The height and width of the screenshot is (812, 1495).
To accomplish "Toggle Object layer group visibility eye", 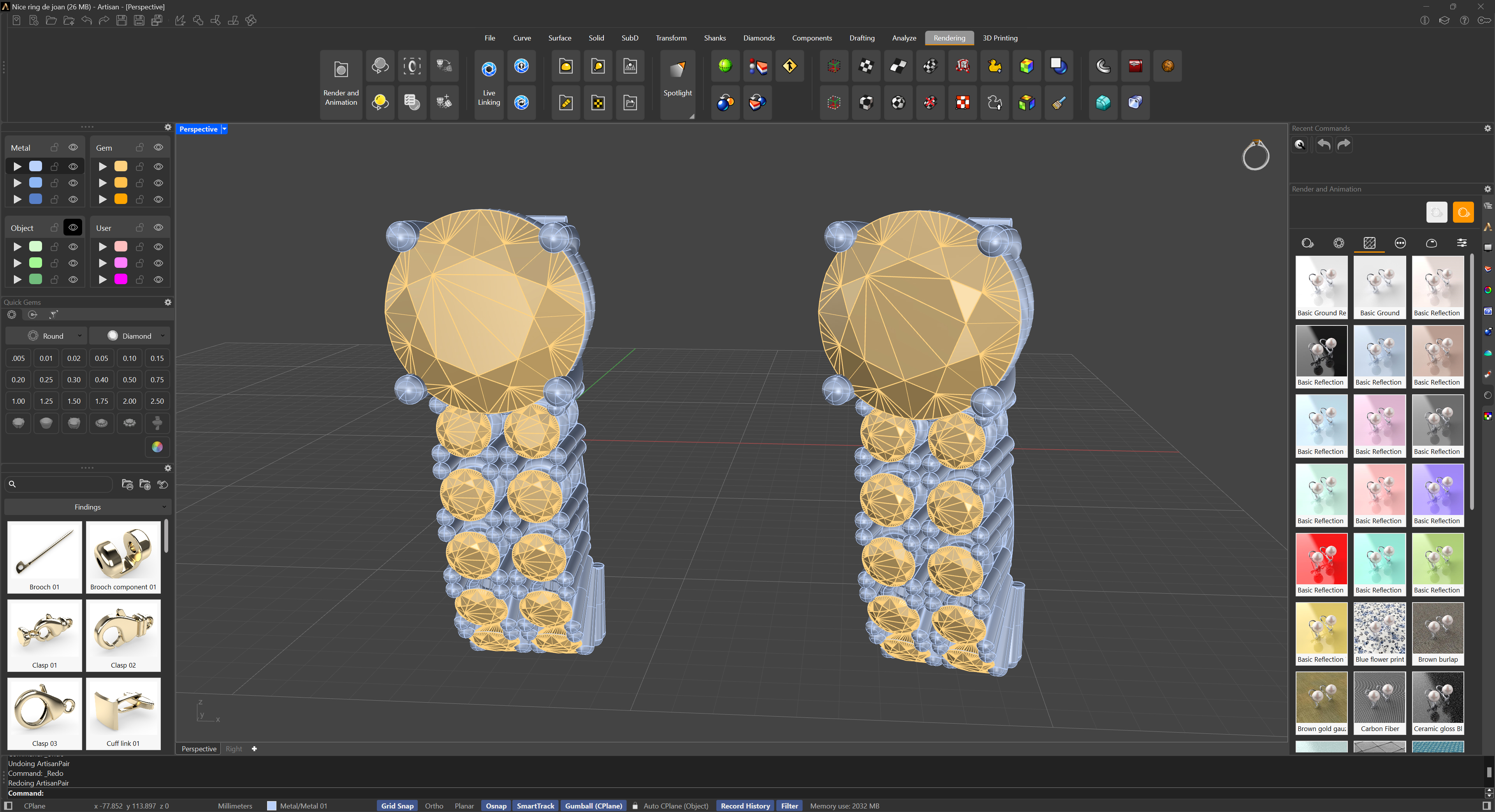I will point(73,227).
